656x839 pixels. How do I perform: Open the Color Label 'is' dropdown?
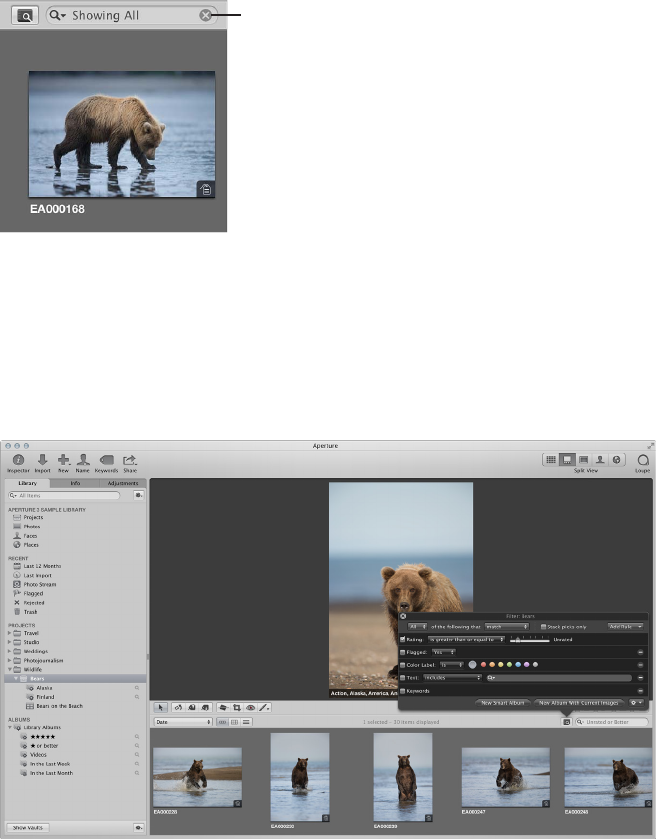452,665
